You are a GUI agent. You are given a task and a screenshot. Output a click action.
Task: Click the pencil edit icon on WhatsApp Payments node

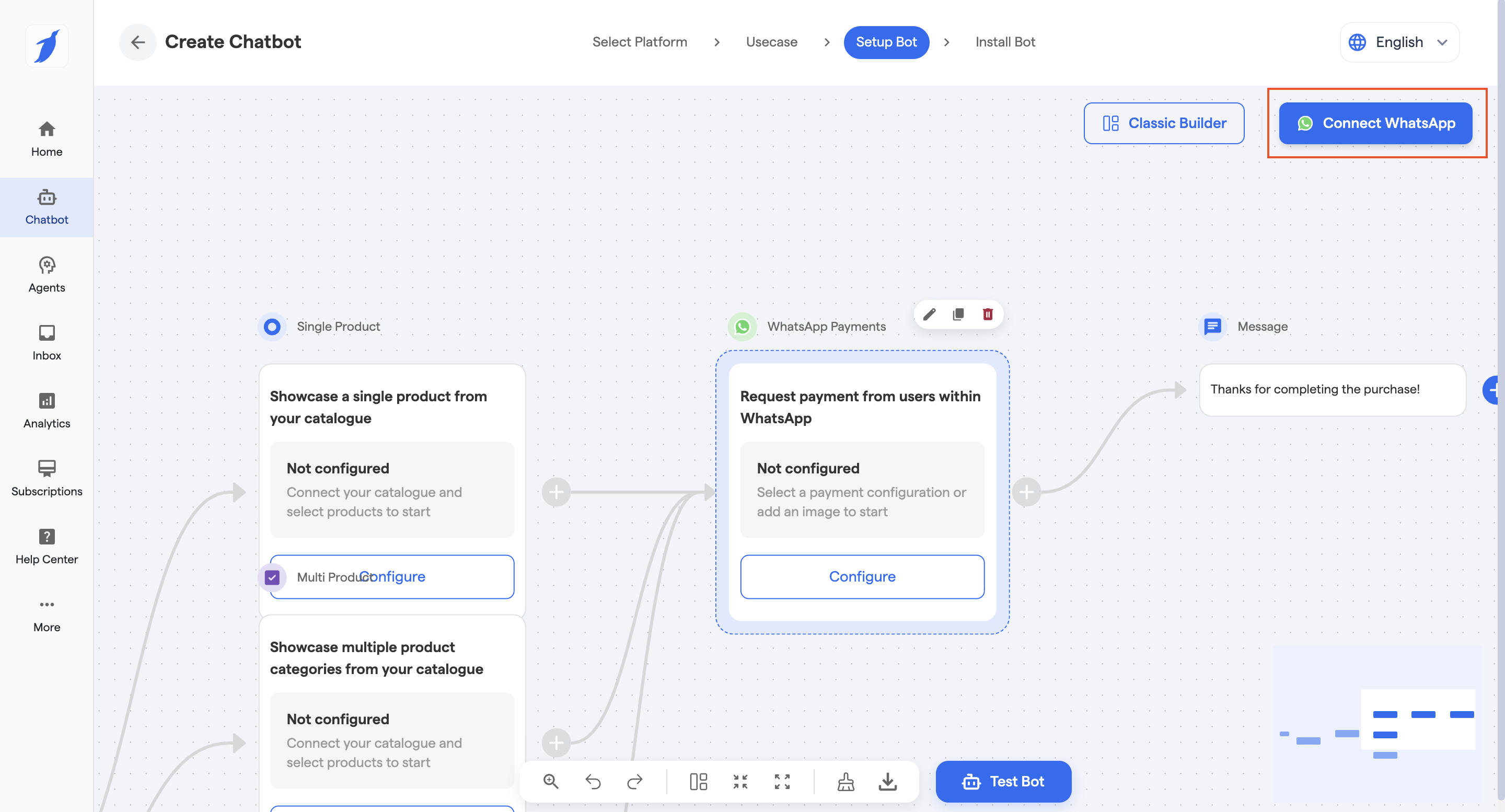(x=929, y=315)
